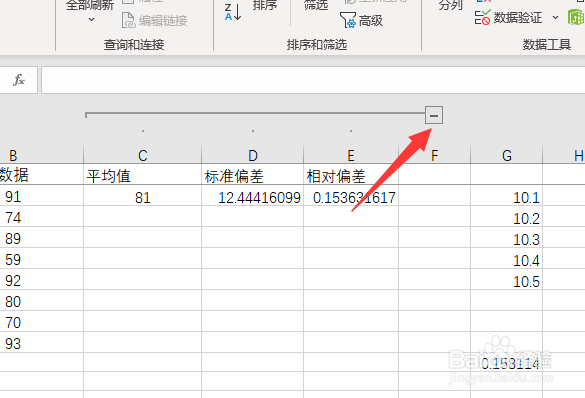Click the 排序 sort button

point(265,5)
